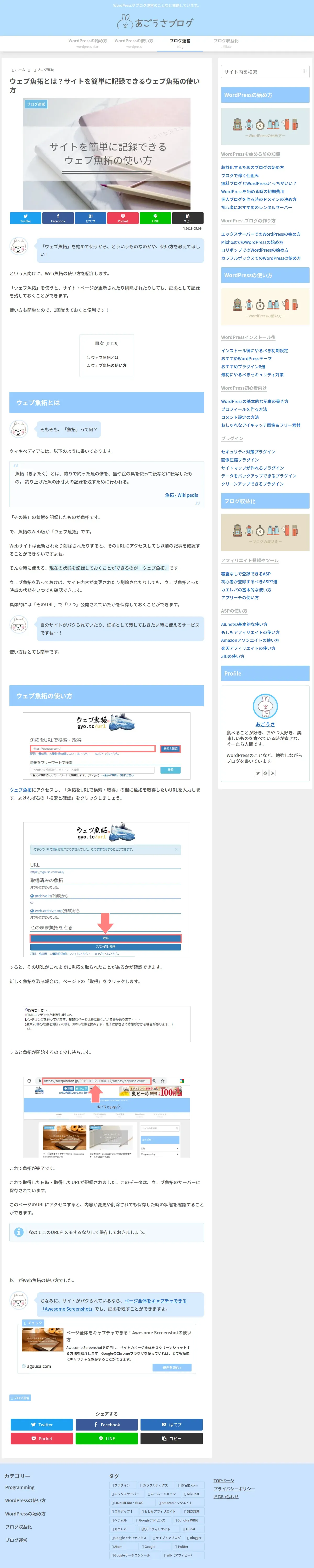Open お問い合わせ footer link
Viewport: 314px width, 1568px height.
click(226, 1497)
